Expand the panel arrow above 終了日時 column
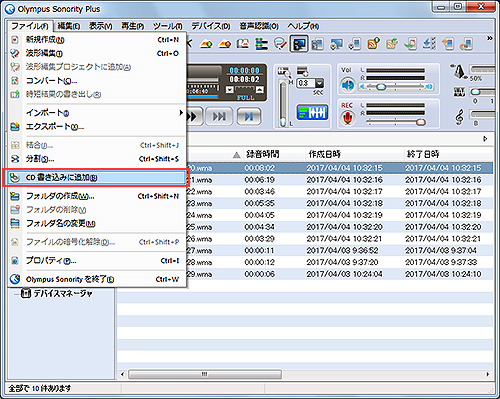Screen dimensions: 500x399 485,139
